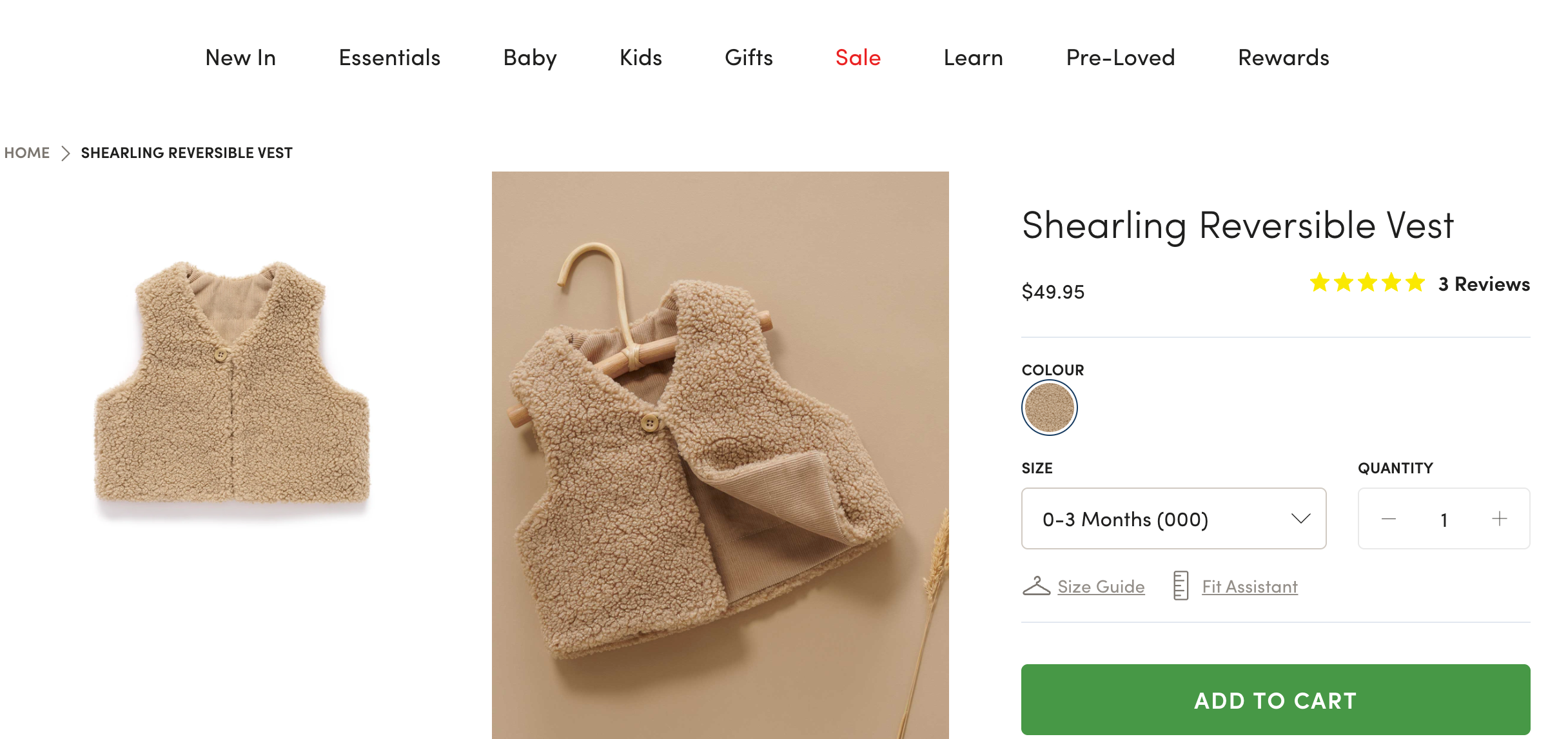The image size is (1568, 739).
Task: Increase quantity with the plus icon
Action: click(x=1500, y=519)
